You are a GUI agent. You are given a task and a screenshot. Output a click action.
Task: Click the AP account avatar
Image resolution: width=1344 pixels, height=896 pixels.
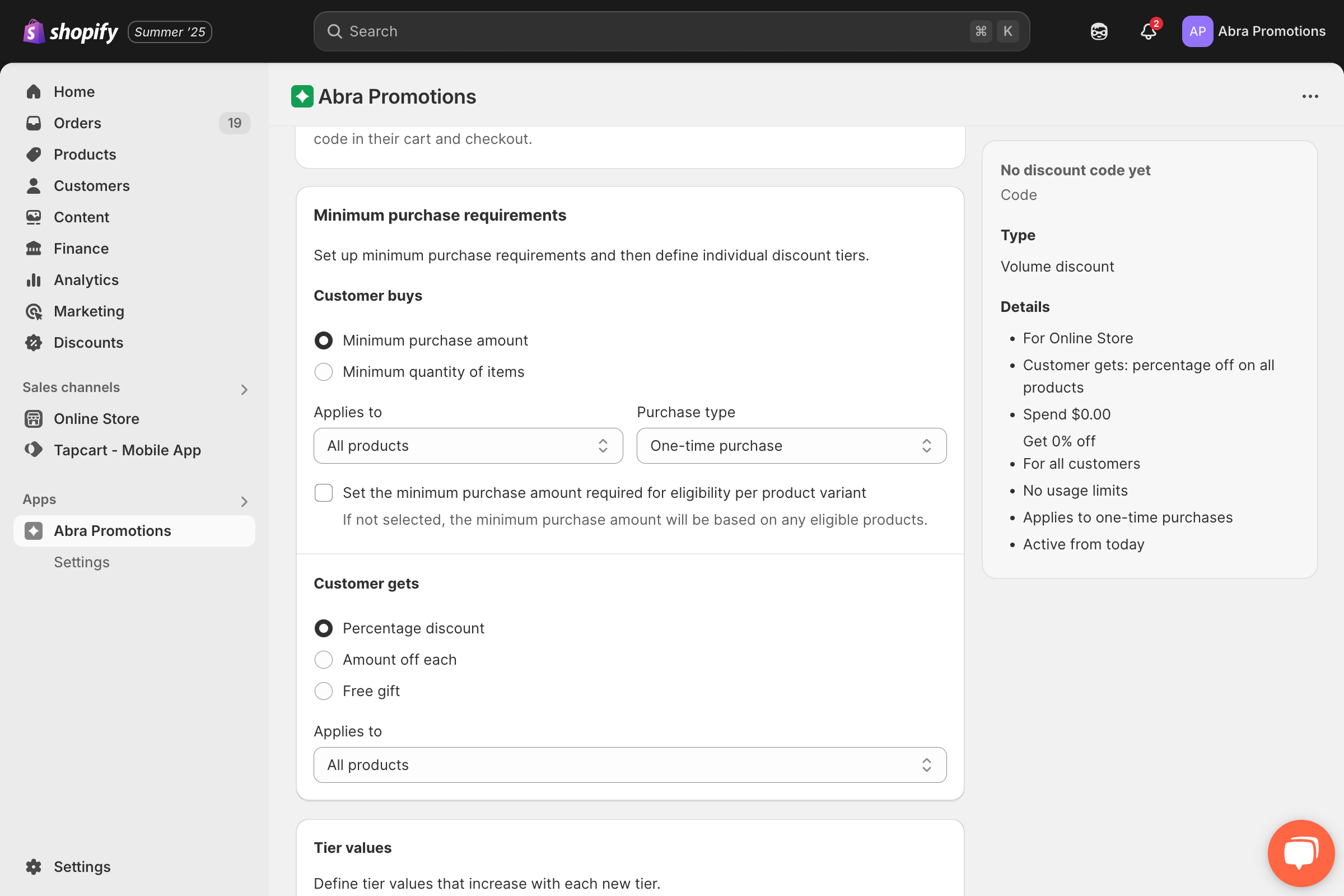[x=1197, y=31]
